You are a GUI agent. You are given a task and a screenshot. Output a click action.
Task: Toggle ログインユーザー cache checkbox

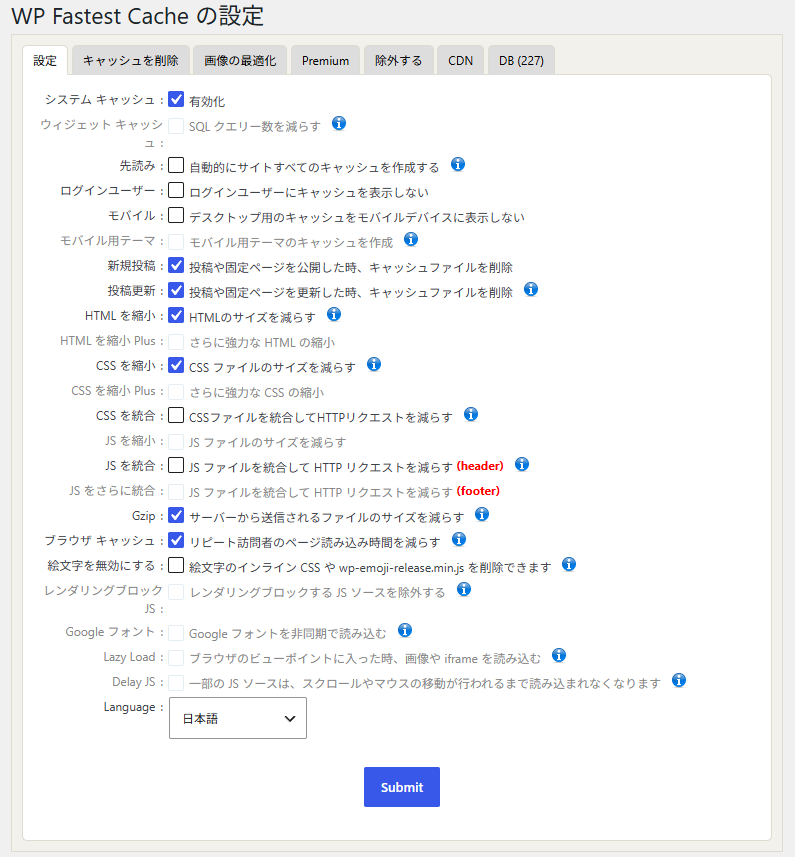tap(176, 190)
